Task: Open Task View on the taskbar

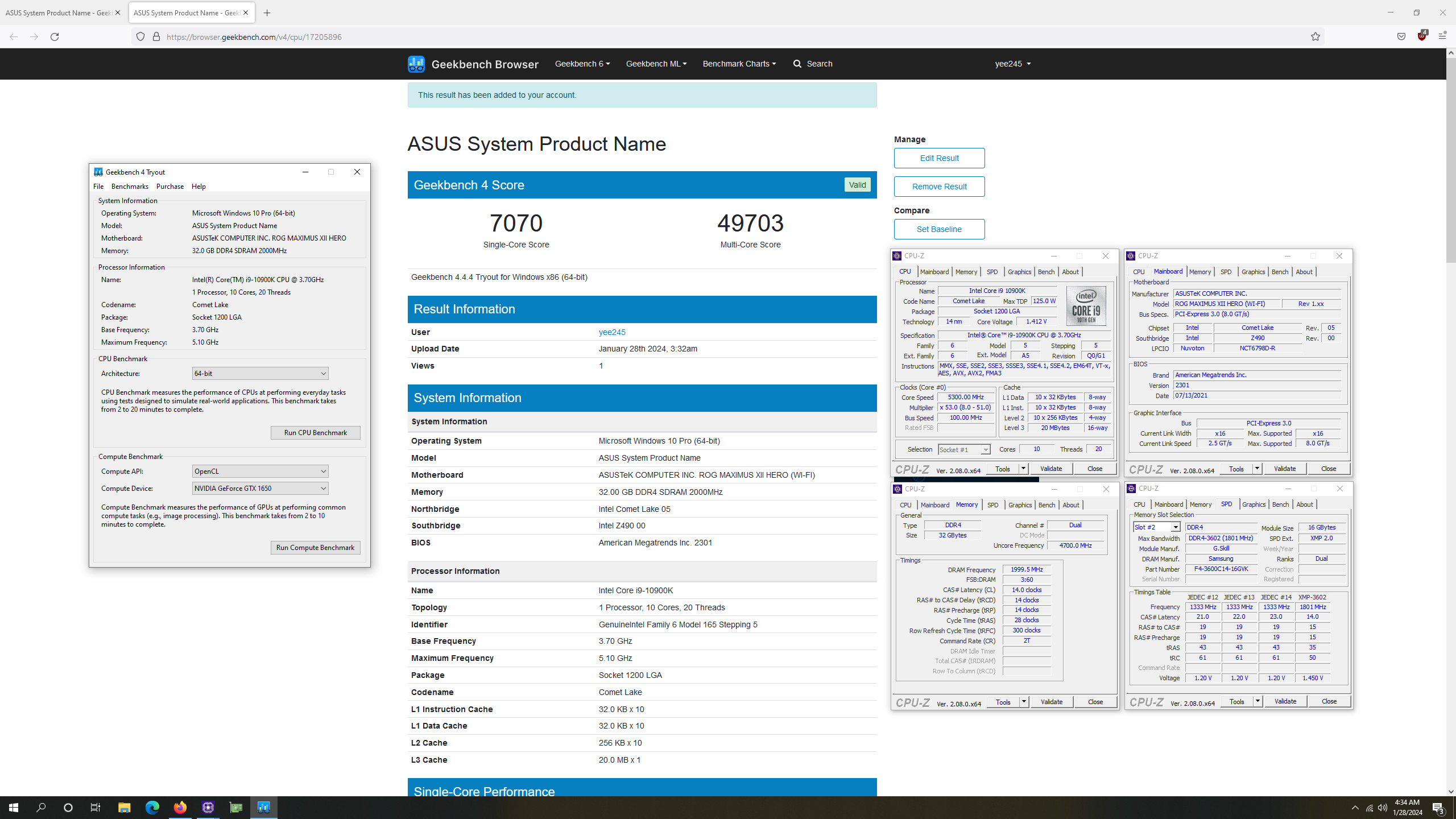Action: (96, 807)
